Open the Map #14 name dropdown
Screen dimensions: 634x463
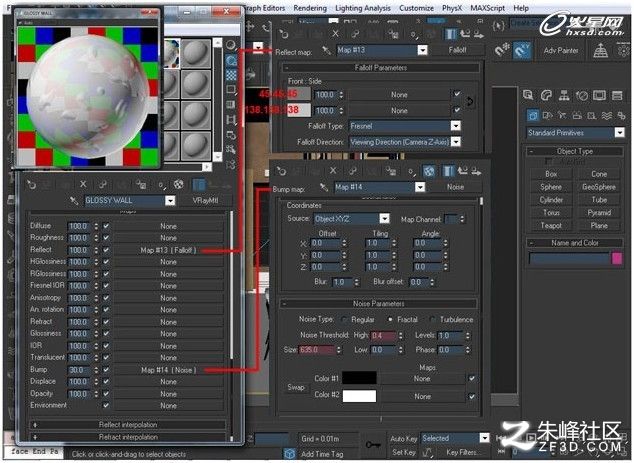pyautogui.click(x=420, y=187)
